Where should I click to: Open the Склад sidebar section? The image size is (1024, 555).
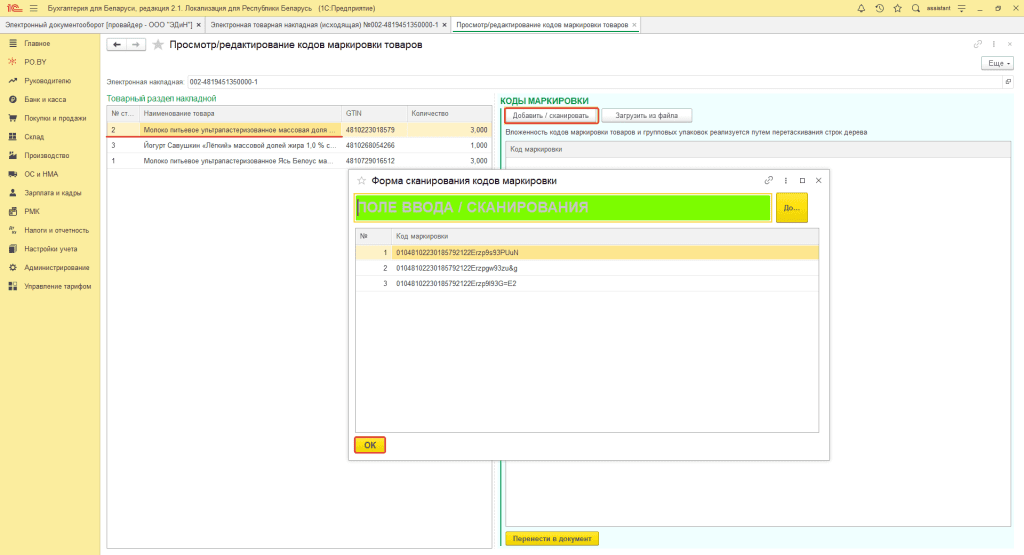pos(34,137)
